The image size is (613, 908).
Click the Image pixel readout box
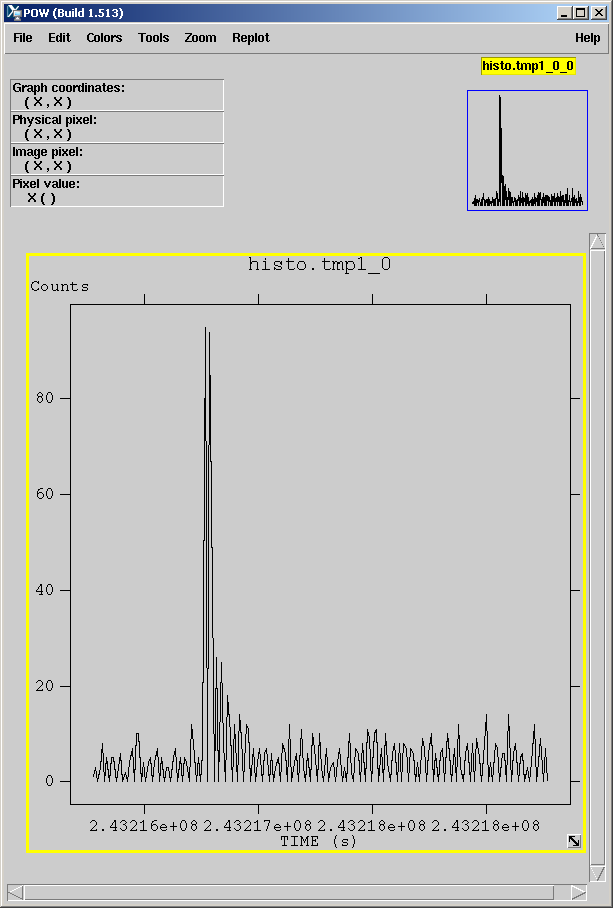[x=117, y=159]
